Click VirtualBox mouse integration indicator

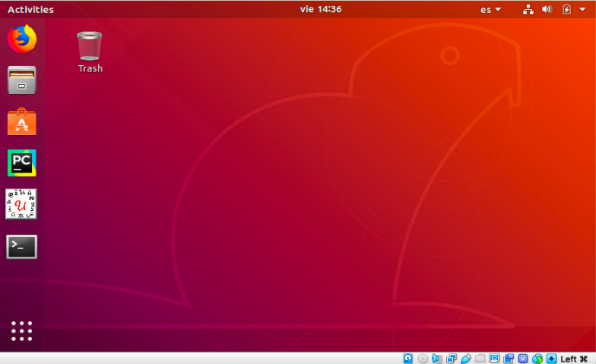coord(537,358)
